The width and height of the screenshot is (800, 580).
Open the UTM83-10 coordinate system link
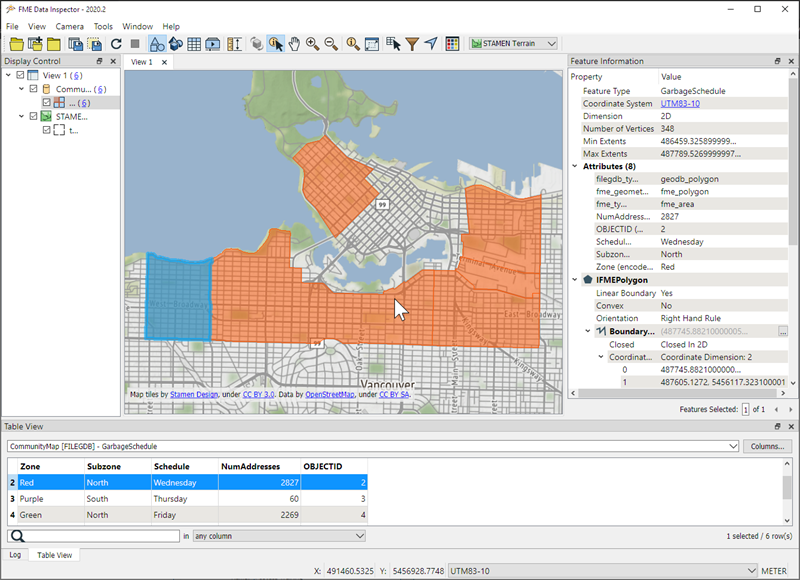(682, 102)
